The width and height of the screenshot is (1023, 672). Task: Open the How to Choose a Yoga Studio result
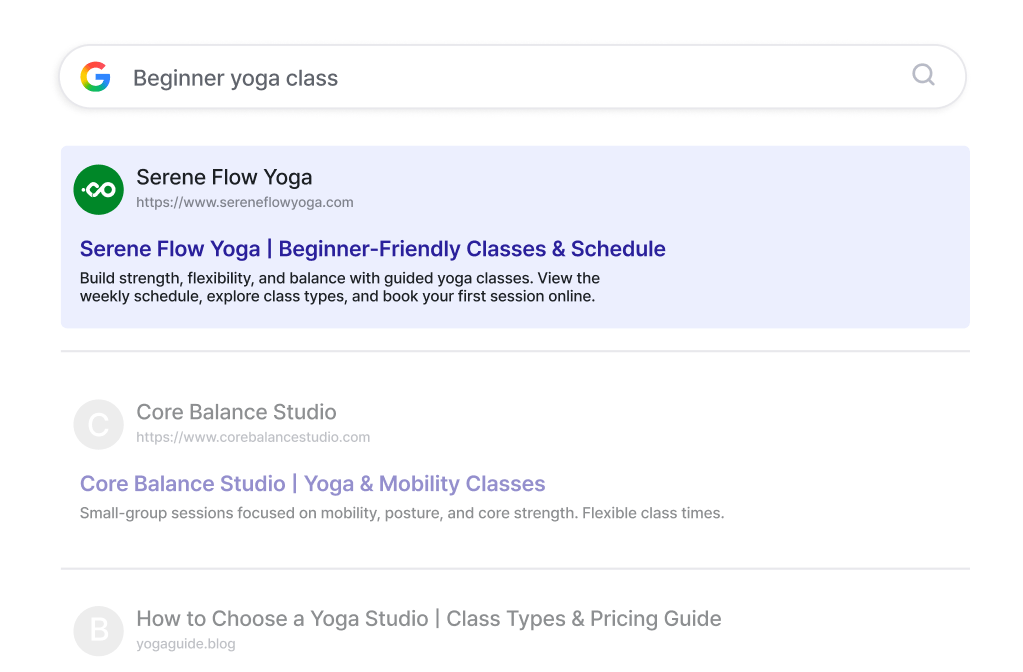(x=430, y=618)
